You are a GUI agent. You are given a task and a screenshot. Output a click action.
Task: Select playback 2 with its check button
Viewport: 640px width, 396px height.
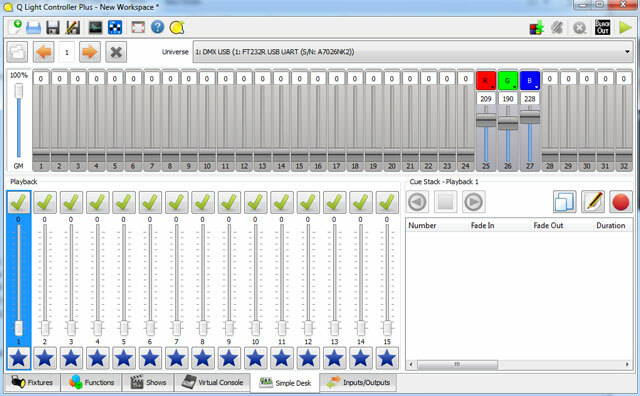click(45, 202)
